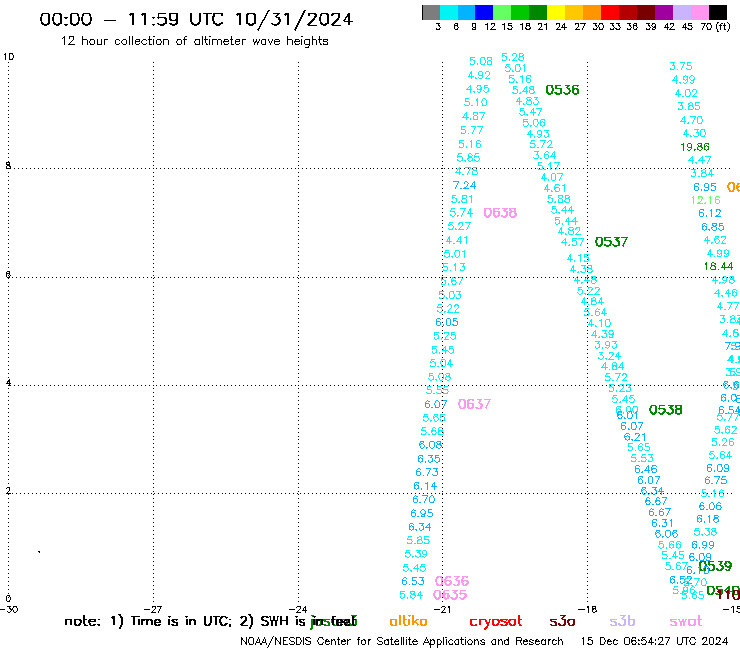Click the '15 Dec 06:54:27 UTC 2024' timestamp
This screenshot has width=740, height=650.
pos(655,641)
